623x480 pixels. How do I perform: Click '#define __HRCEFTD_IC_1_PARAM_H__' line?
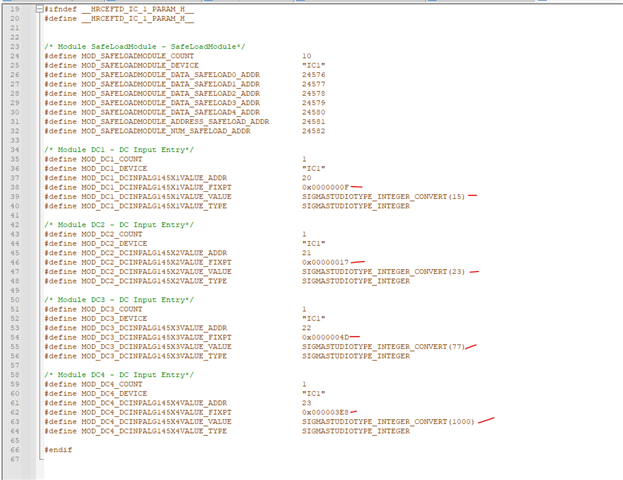coord(119,19)
